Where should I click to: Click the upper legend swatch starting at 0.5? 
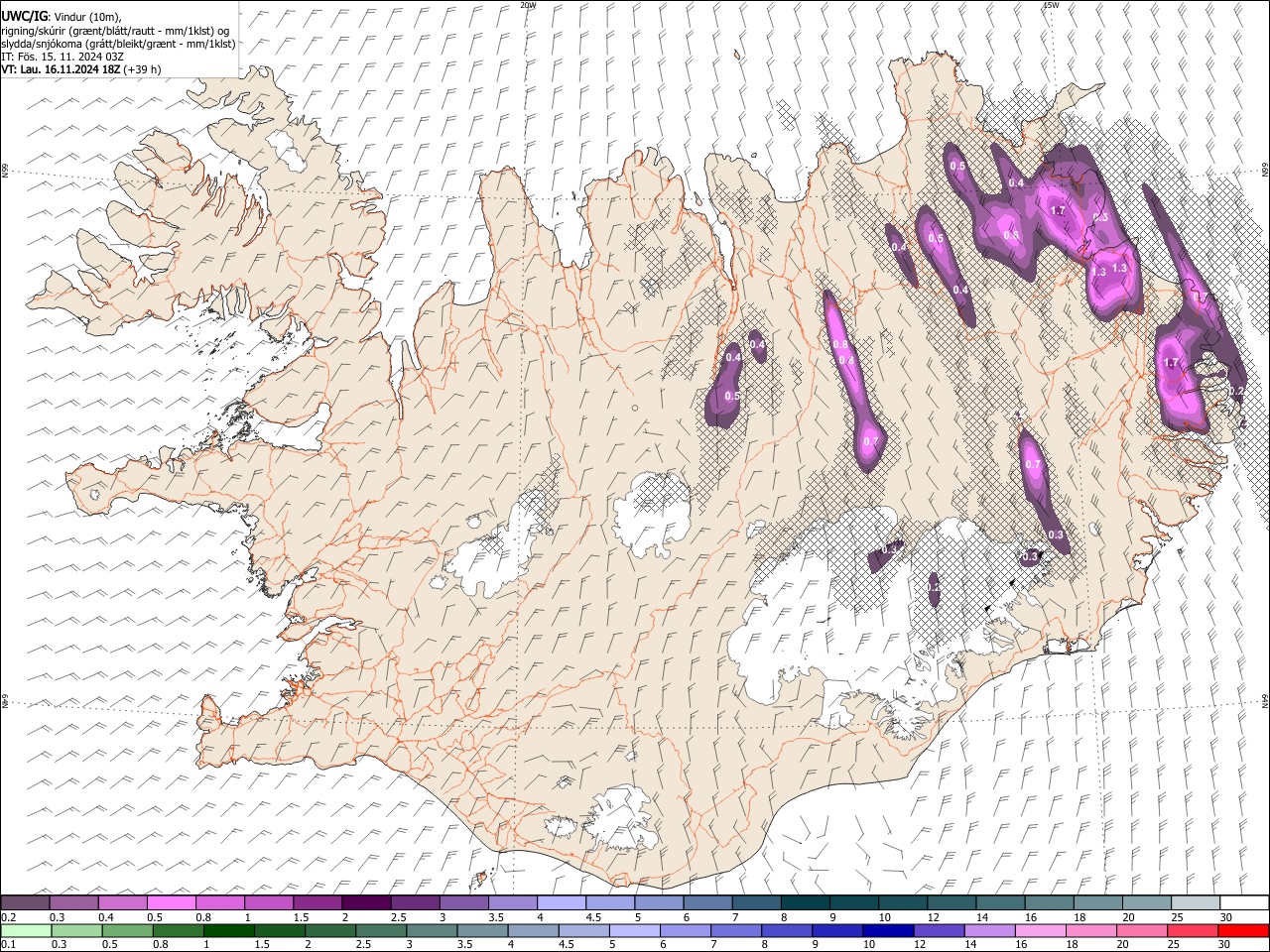click(x=171, y=902)
